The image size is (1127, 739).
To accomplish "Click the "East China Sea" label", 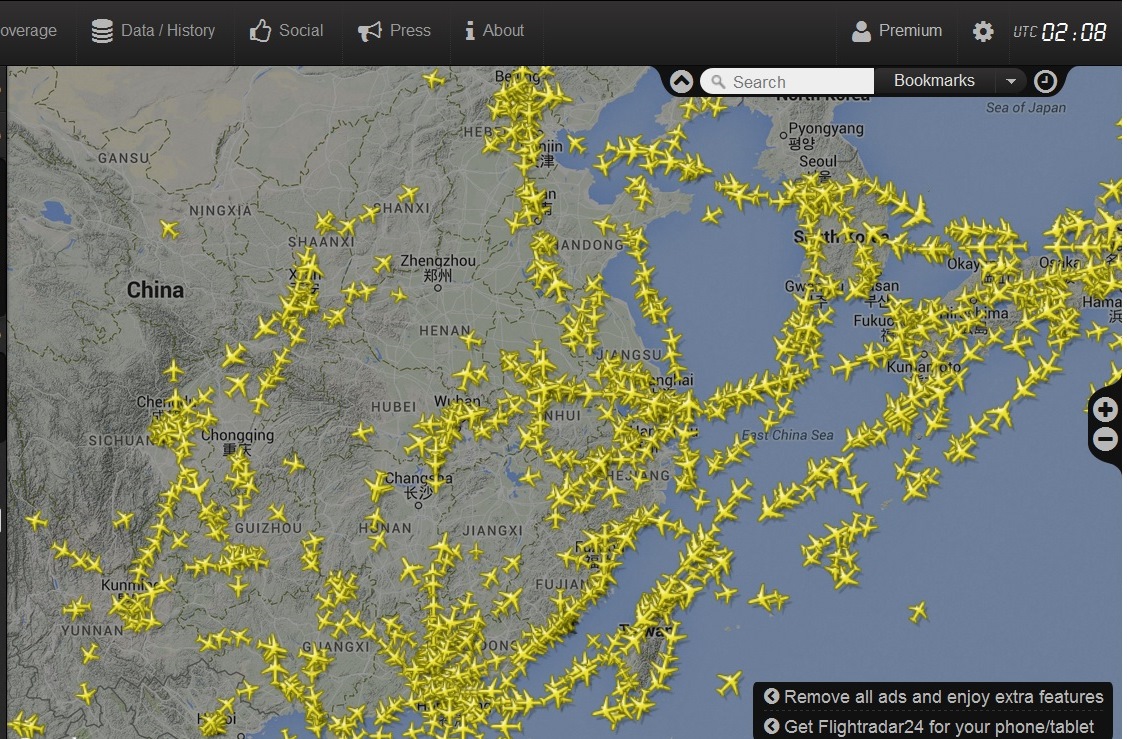I will 788,435.
